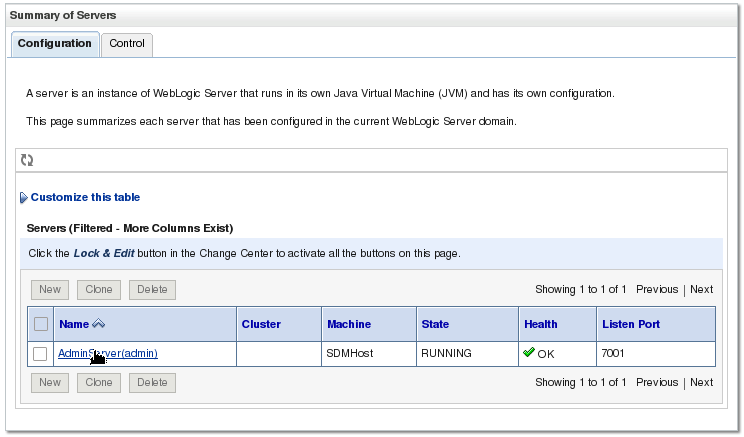Check the select-all servers header checkbox

(41, 324)
